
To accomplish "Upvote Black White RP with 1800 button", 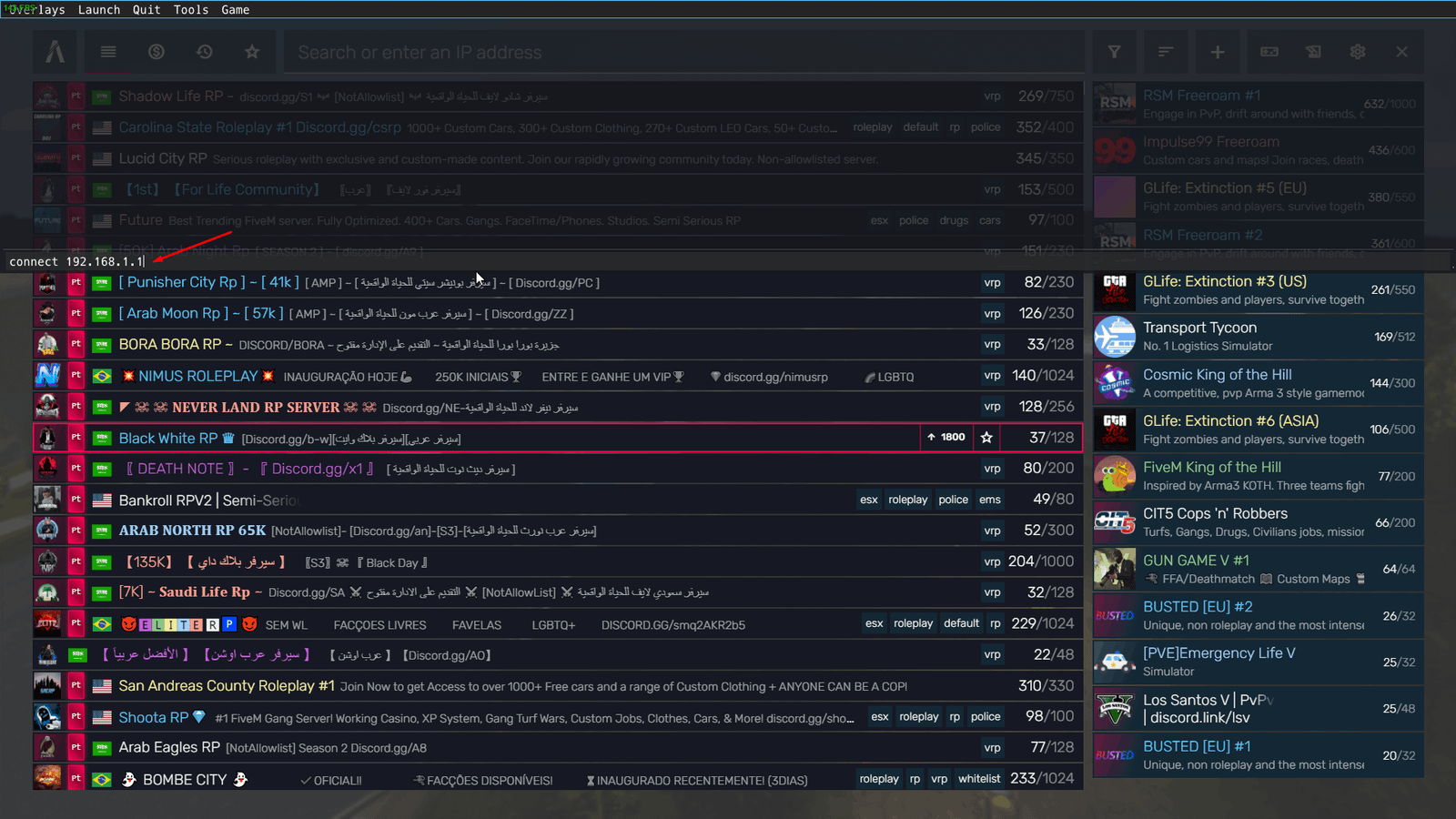I will tap(946, 438).
